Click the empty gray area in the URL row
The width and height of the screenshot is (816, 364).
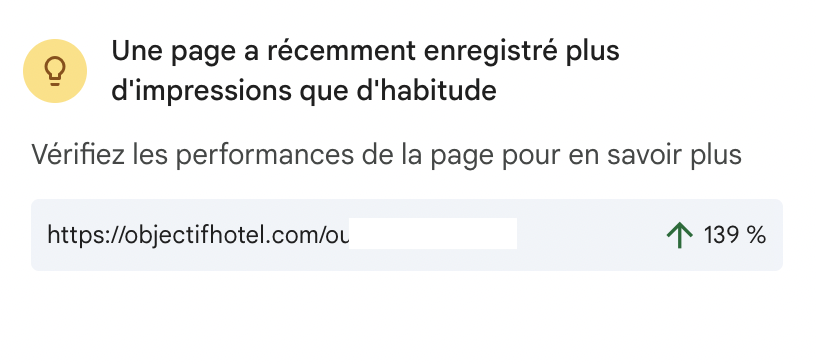click(x=591, y=235)
